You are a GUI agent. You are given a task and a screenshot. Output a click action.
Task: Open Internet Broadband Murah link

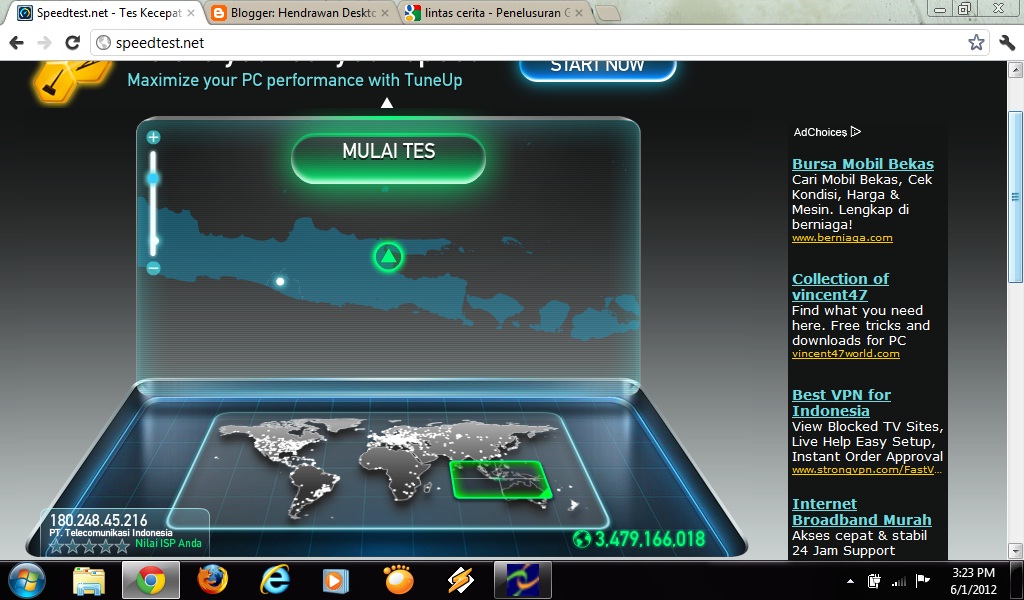pos(861,512)
